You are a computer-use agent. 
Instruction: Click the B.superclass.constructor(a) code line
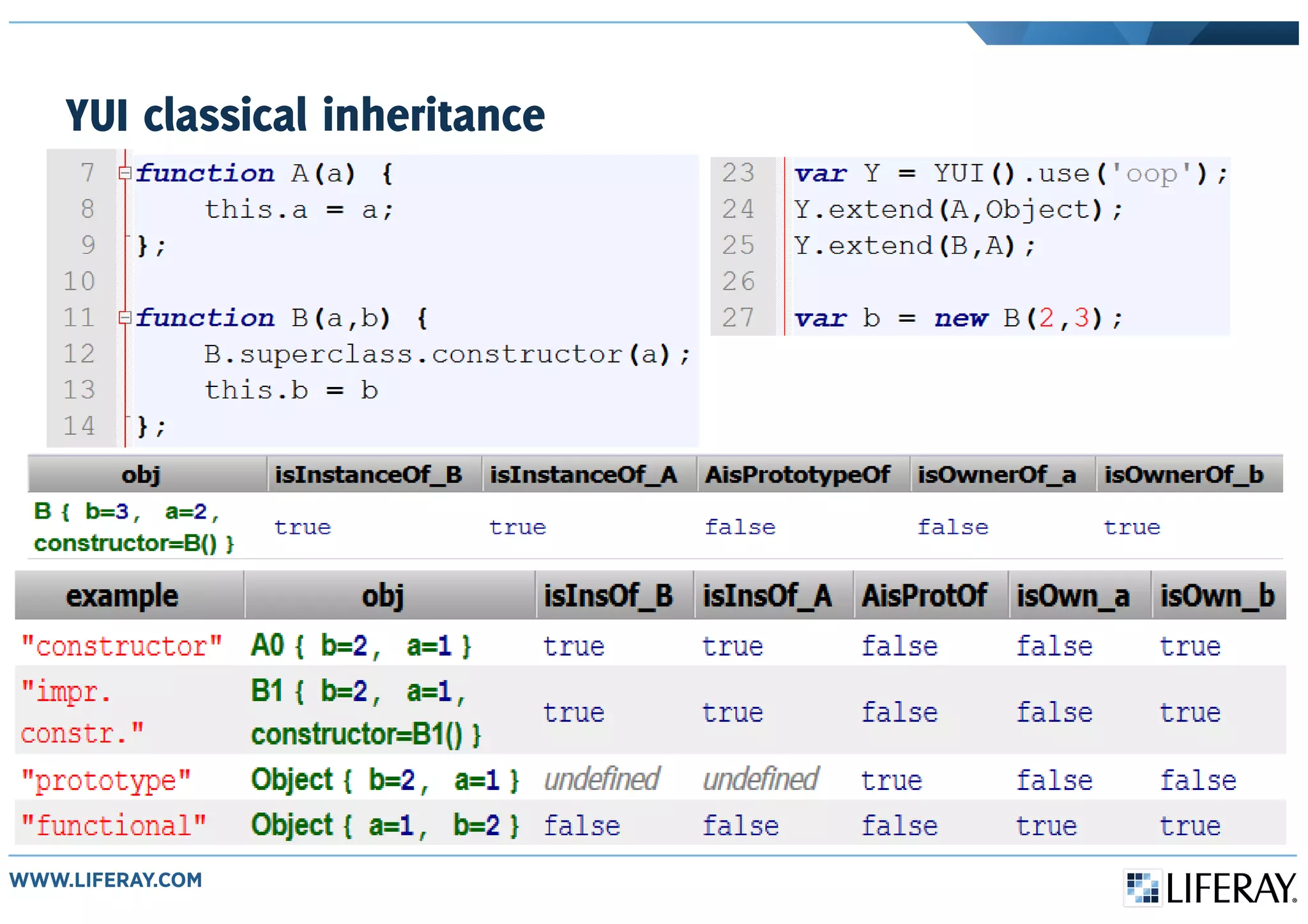pyautogui.click(x=447, y=354)
